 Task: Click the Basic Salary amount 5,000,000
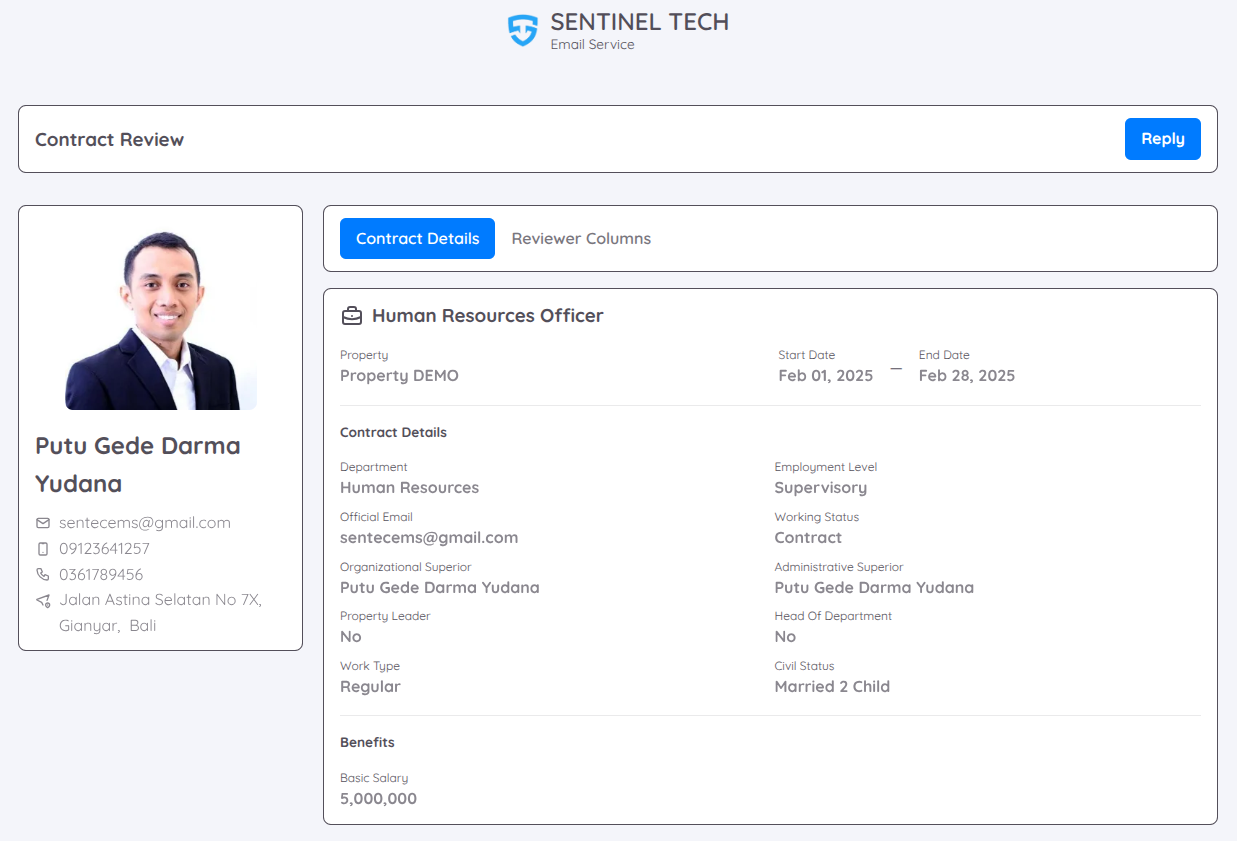point(378,799)
